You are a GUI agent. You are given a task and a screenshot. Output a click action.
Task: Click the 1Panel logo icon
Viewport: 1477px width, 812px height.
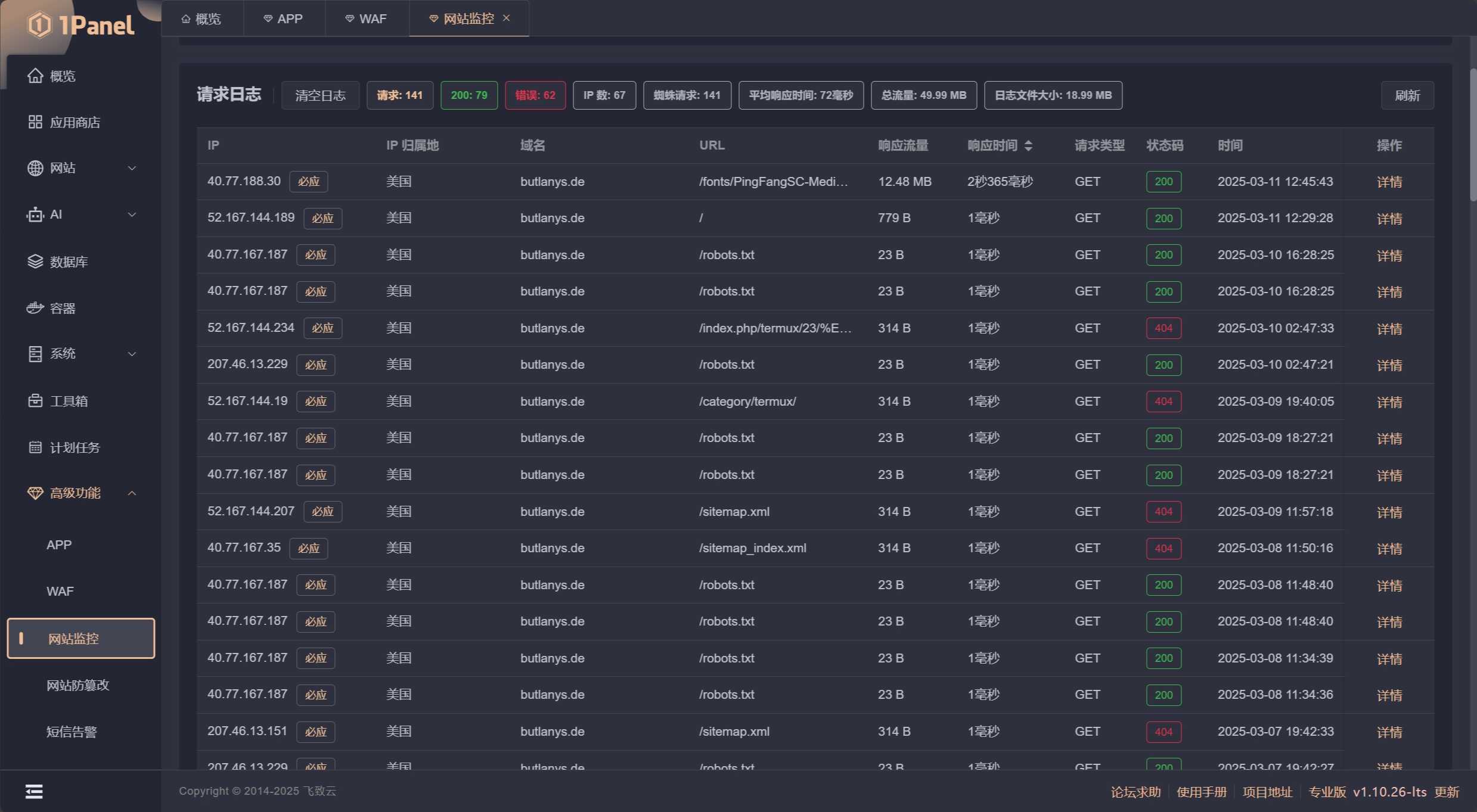(40, 25)
